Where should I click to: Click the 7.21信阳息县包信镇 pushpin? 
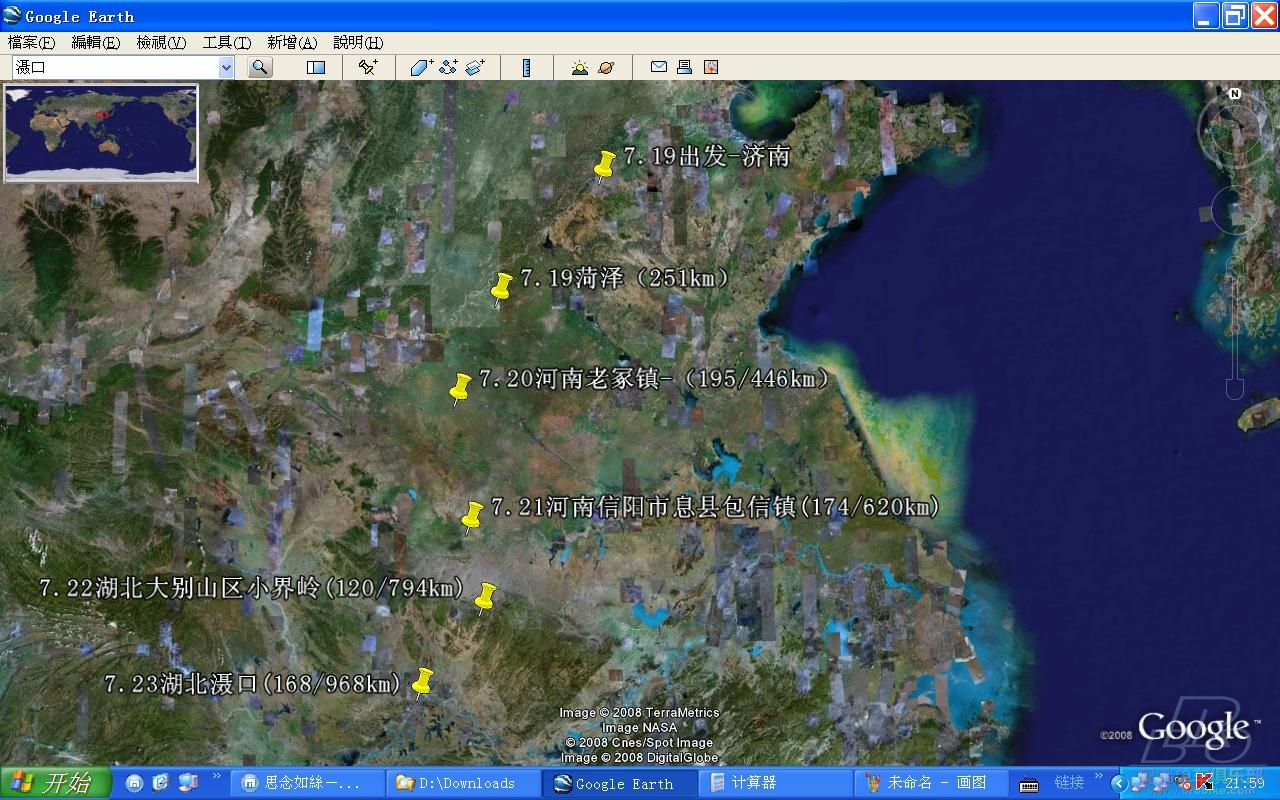471,517
